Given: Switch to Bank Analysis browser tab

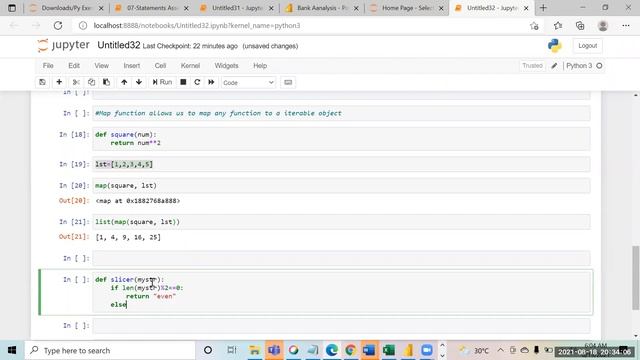Looking at the screenshot, I should (322, 8).
